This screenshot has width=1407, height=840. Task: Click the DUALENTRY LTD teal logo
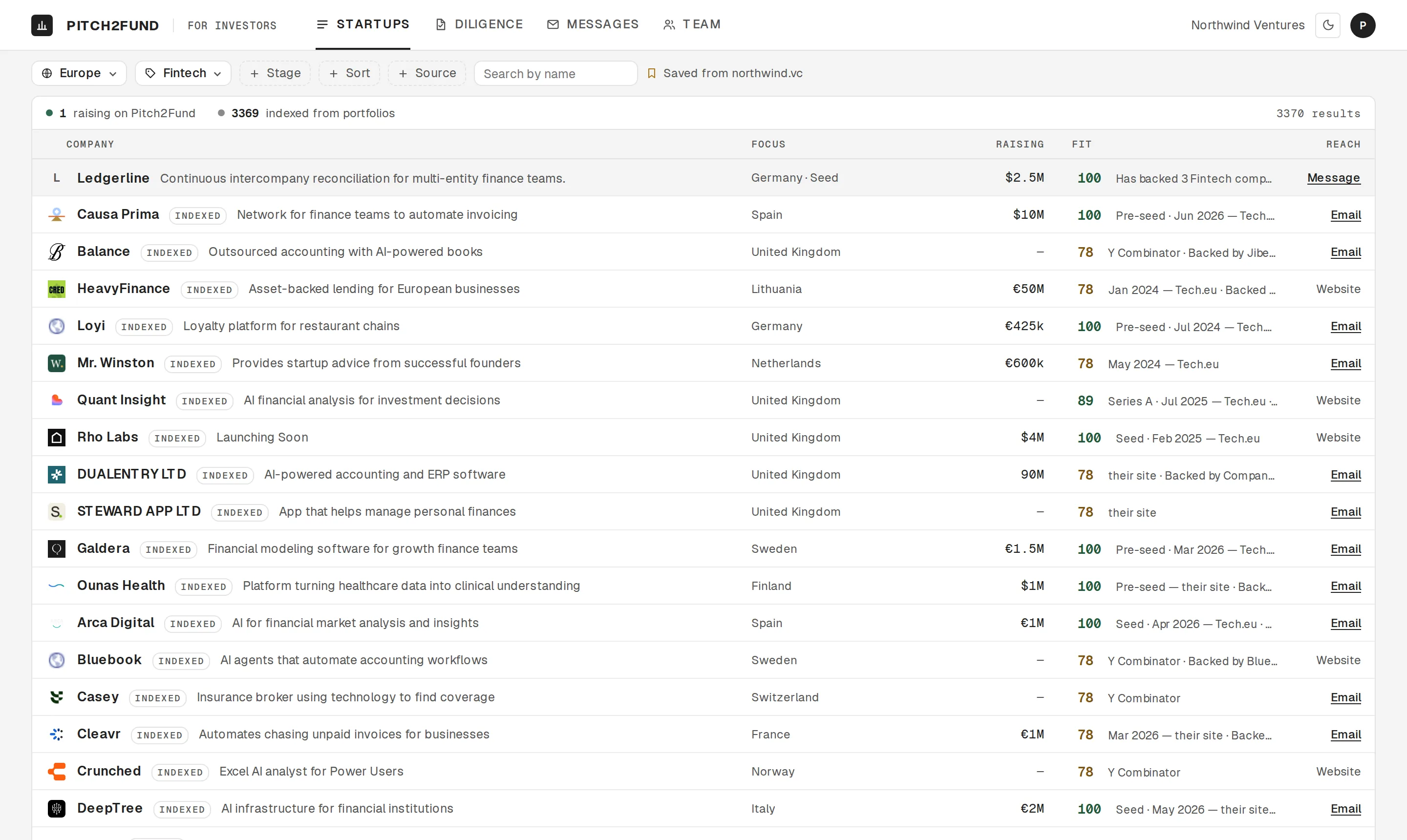click(57, 475)
